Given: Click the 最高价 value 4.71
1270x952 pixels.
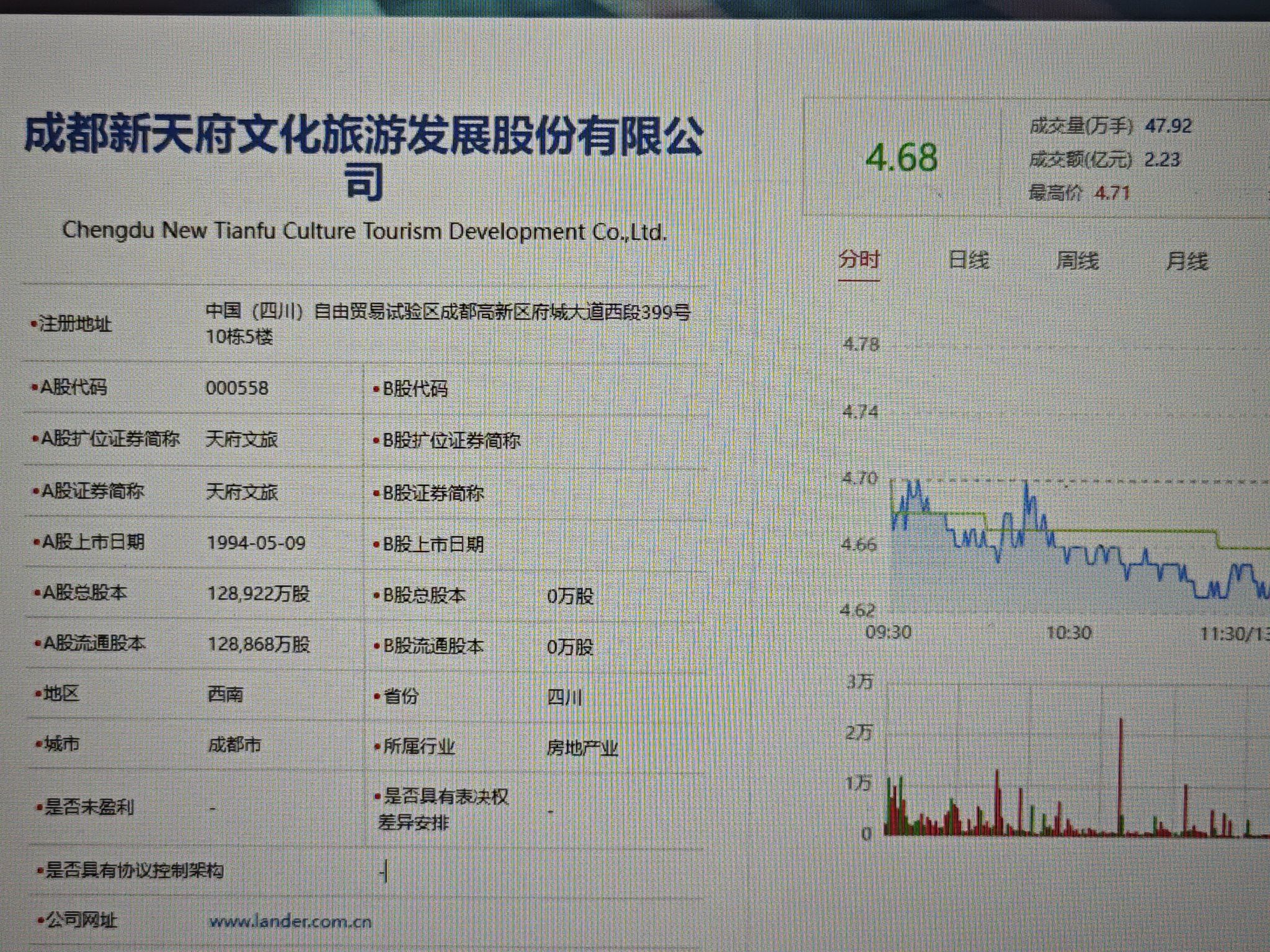Looking at the screenshot, I should tap(1112, 193).
